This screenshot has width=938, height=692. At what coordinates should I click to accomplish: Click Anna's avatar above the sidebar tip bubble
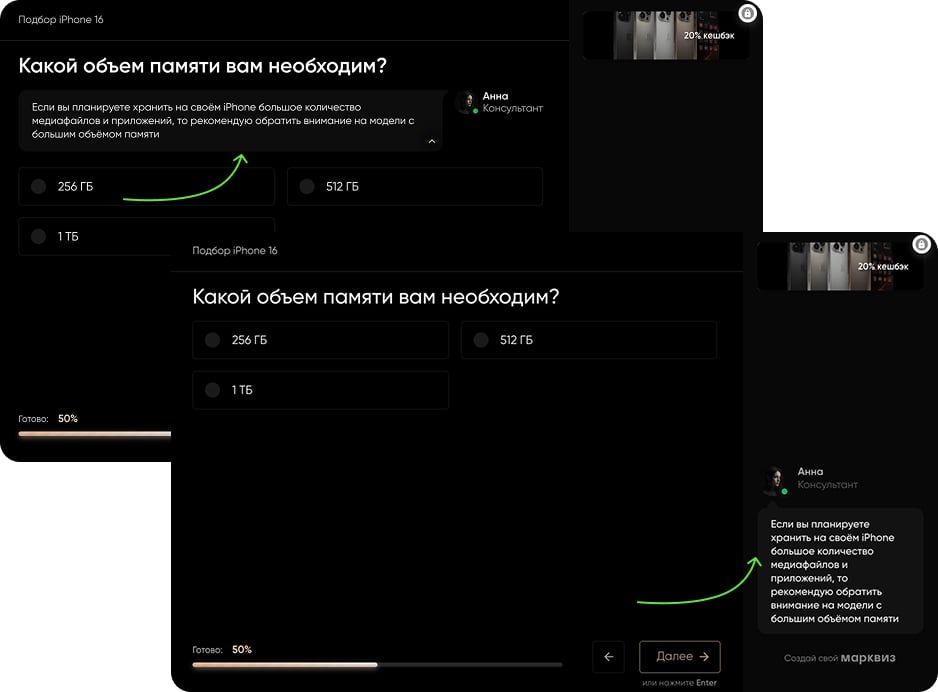774,479
